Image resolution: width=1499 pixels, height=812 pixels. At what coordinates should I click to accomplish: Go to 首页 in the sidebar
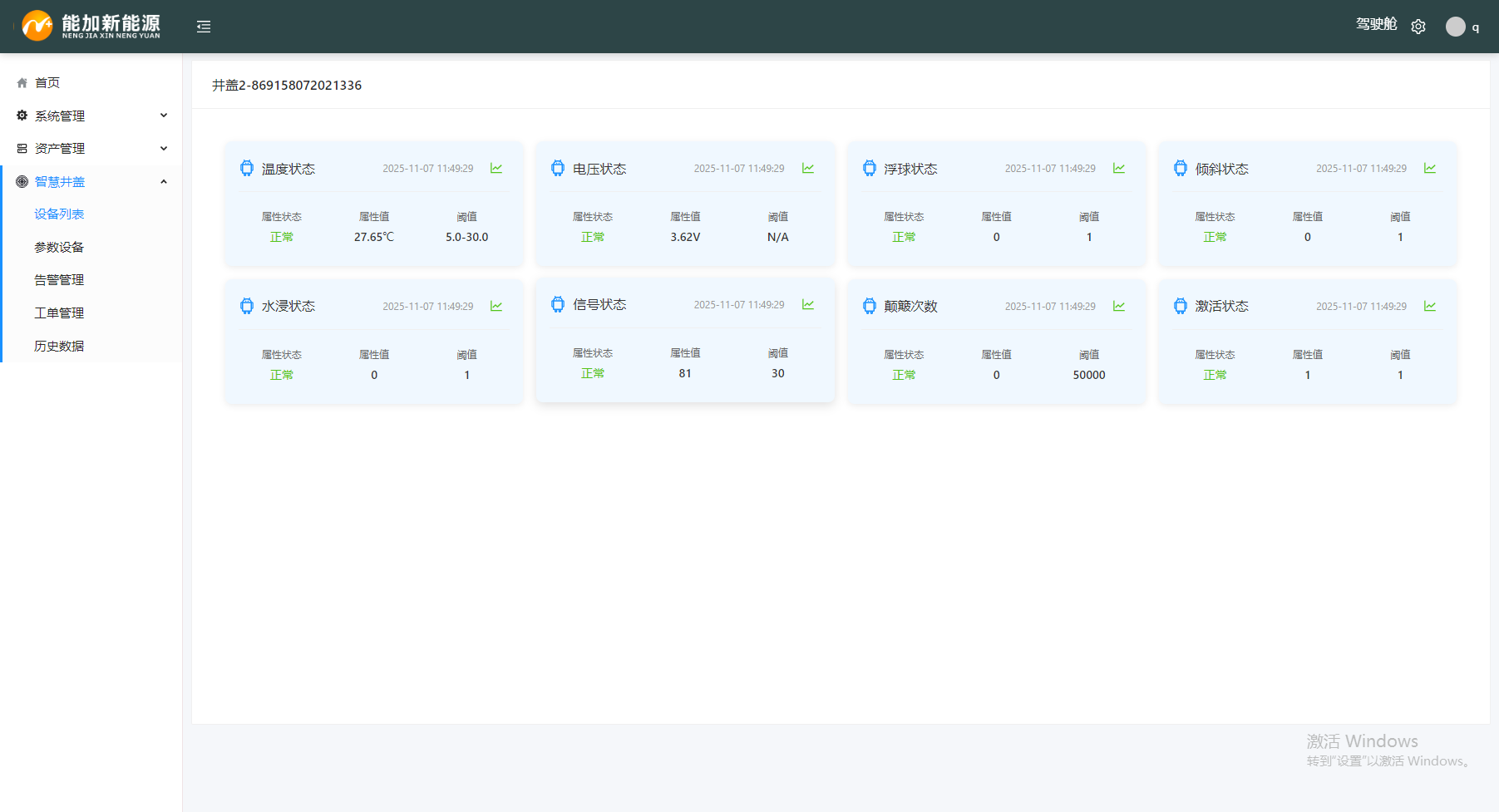[x=47, y=83]
